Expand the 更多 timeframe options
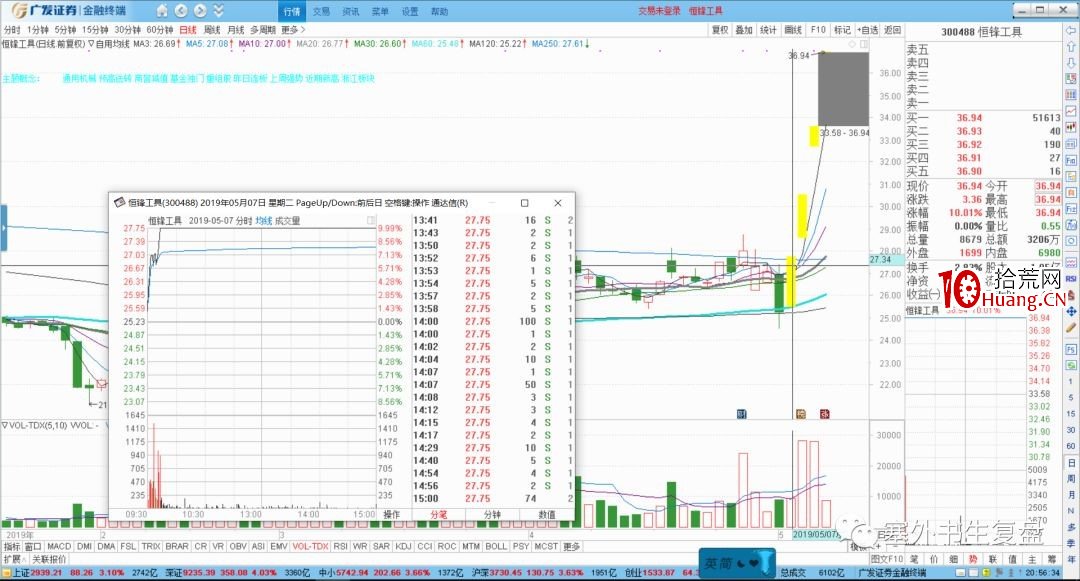 [289, 30]
